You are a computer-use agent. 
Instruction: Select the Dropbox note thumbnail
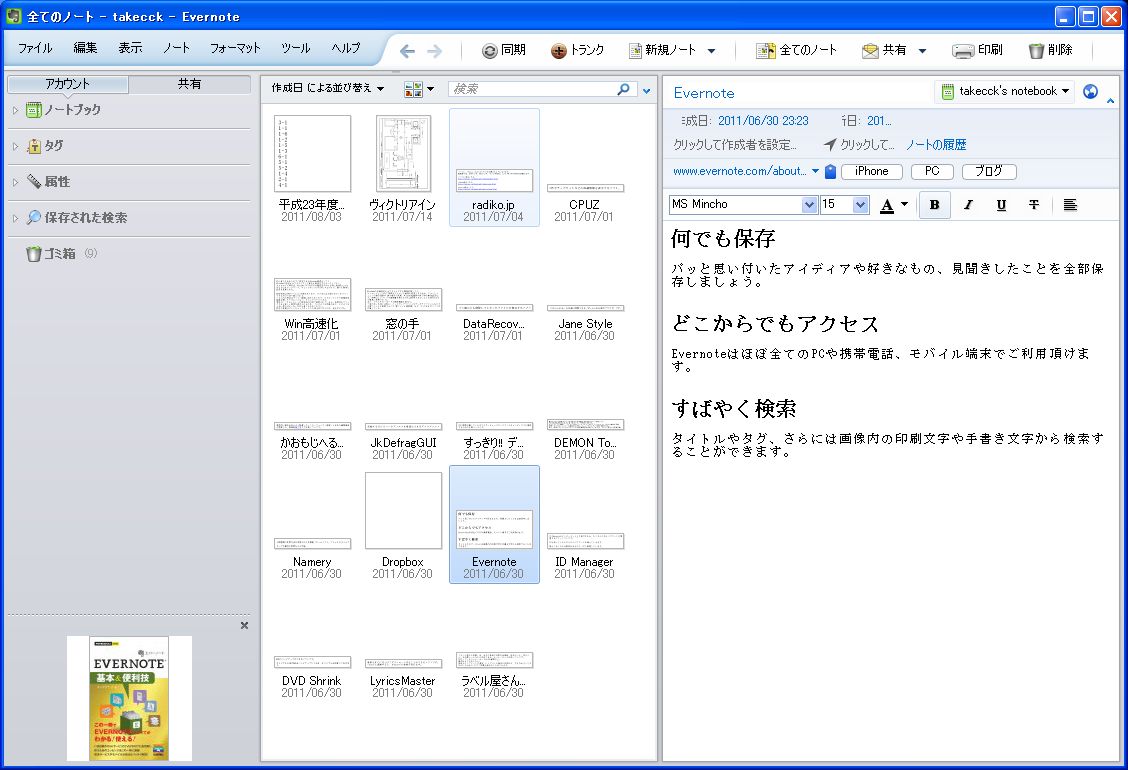pos(403,525)
